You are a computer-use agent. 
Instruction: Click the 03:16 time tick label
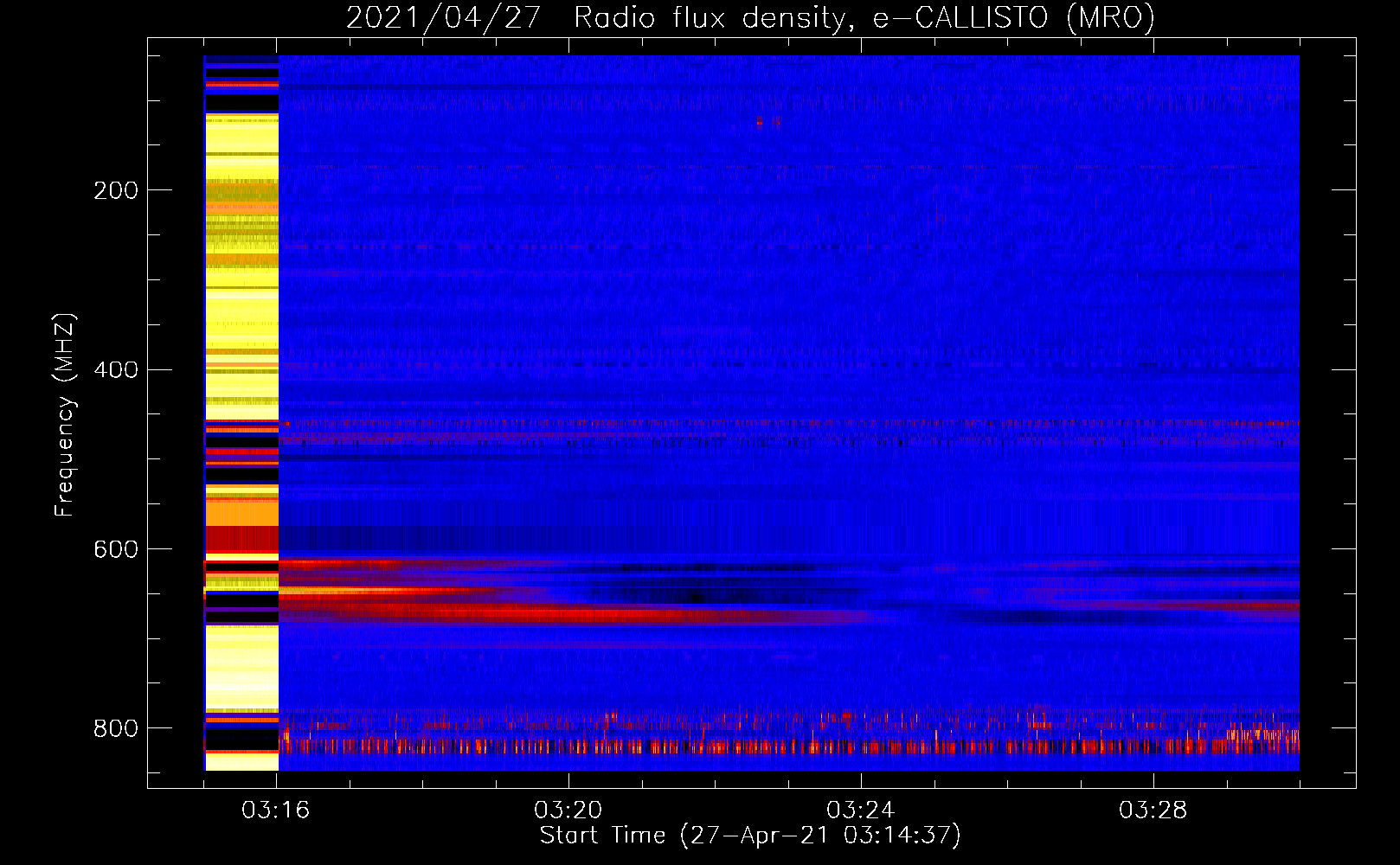pos(276,811)
